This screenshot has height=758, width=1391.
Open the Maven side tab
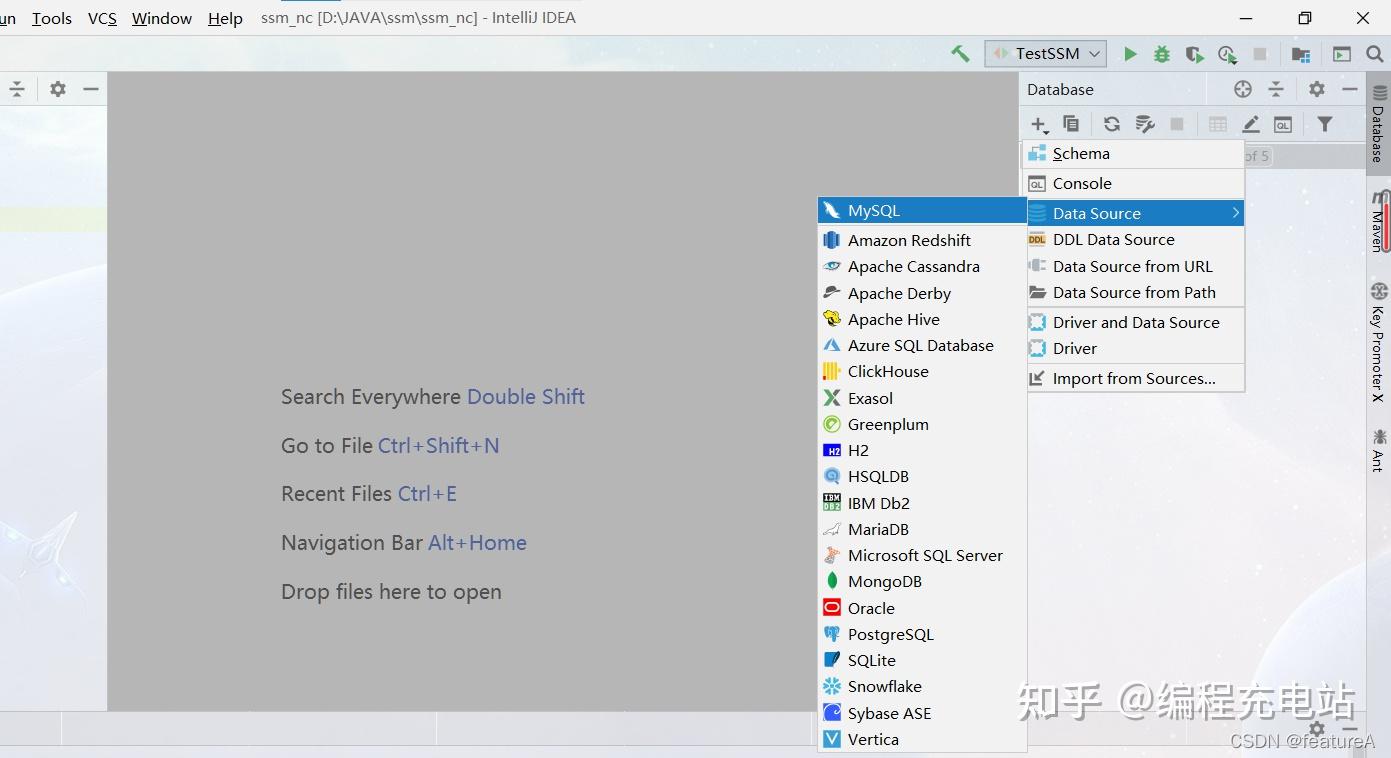(x=1379, y=220)
